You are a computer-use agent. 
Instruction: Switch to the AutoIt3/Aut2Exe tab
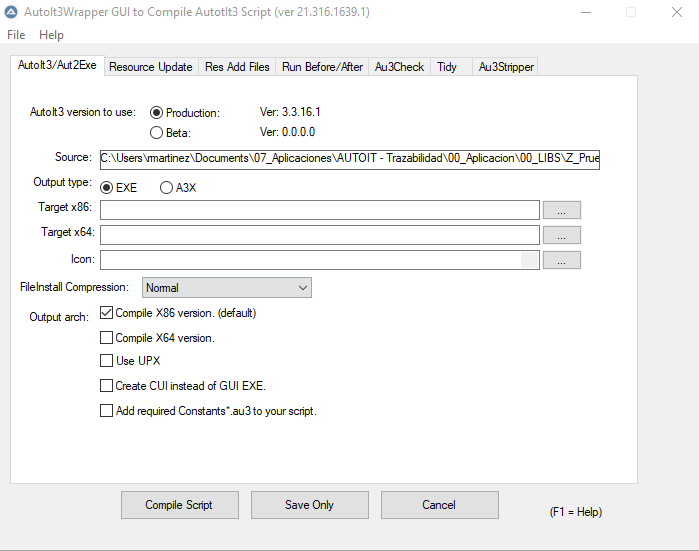[57, 65]
